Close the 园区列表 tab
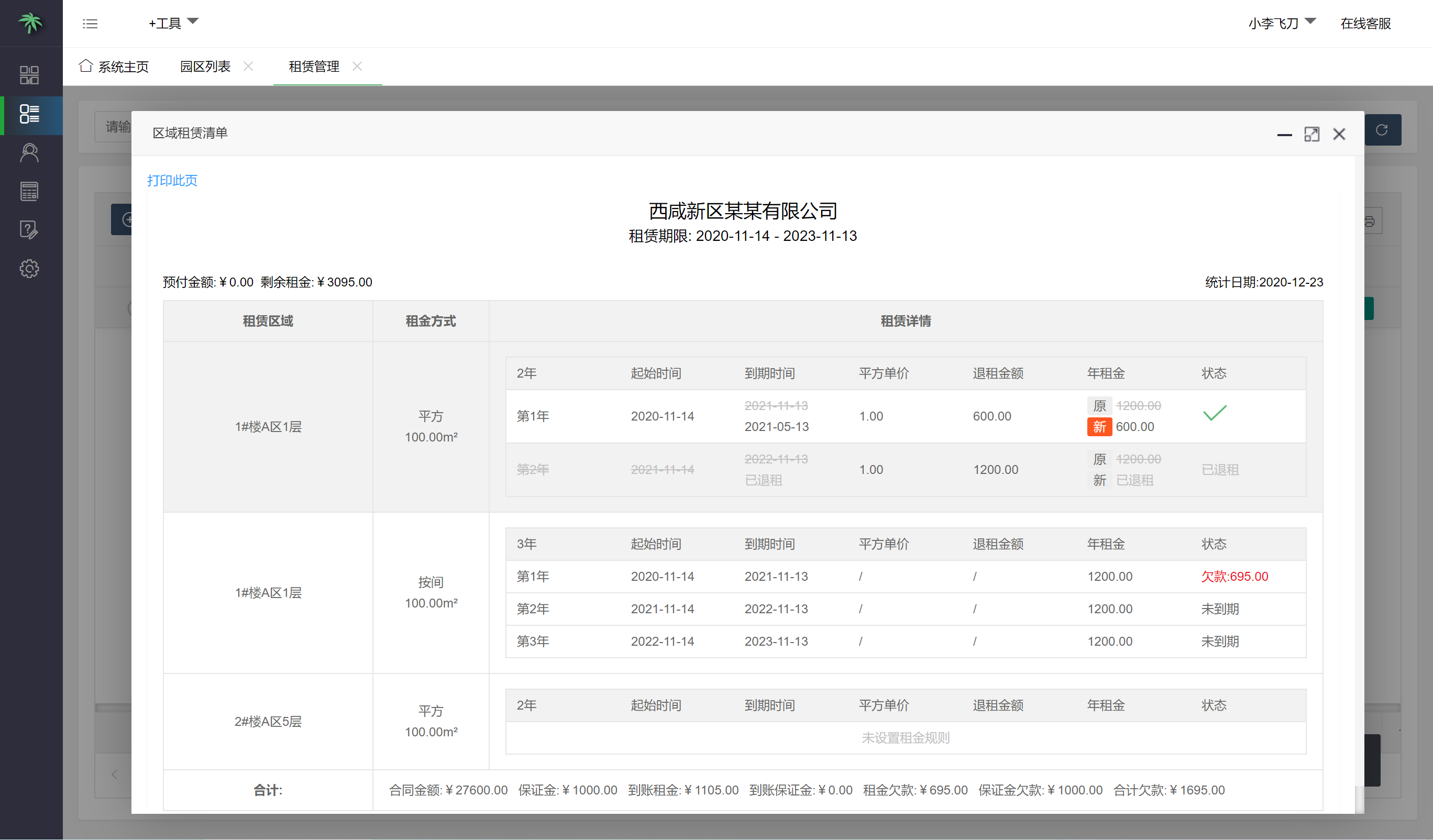Viewport: 1433px width, 840px height. click(x=248, y=66)
